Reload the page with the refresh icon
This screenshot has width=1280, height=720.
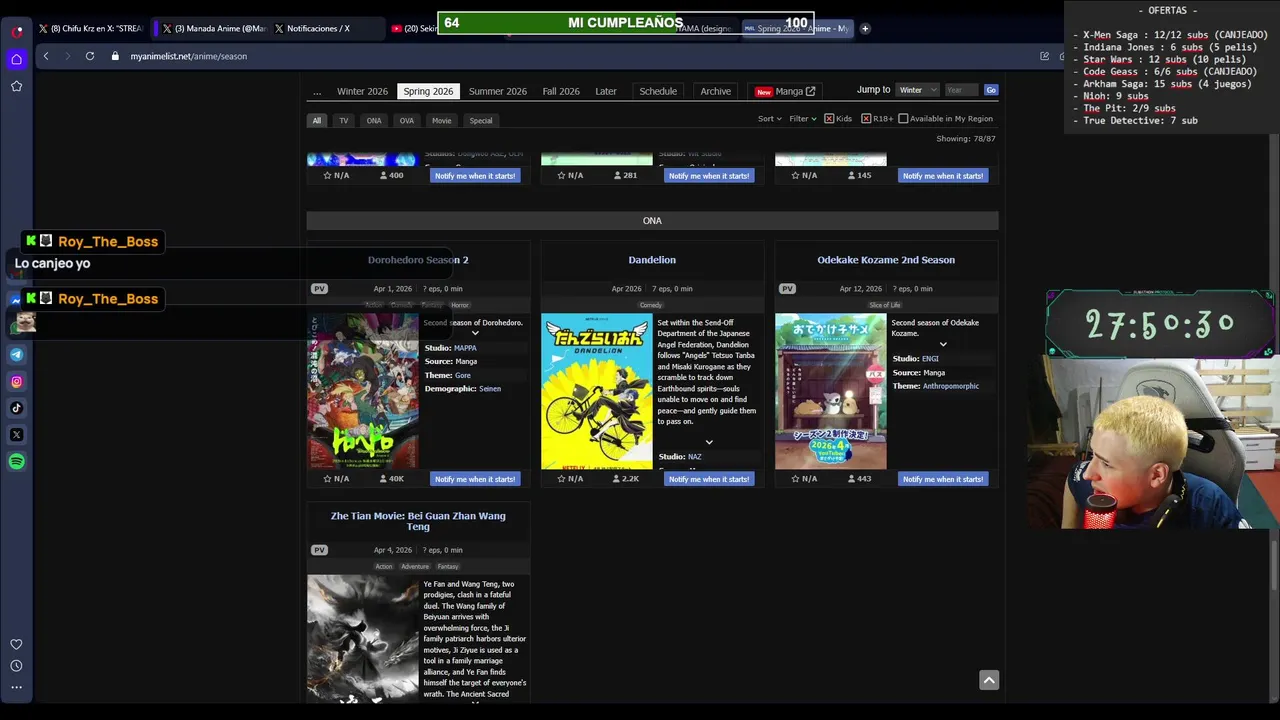[x=90, y=56]
